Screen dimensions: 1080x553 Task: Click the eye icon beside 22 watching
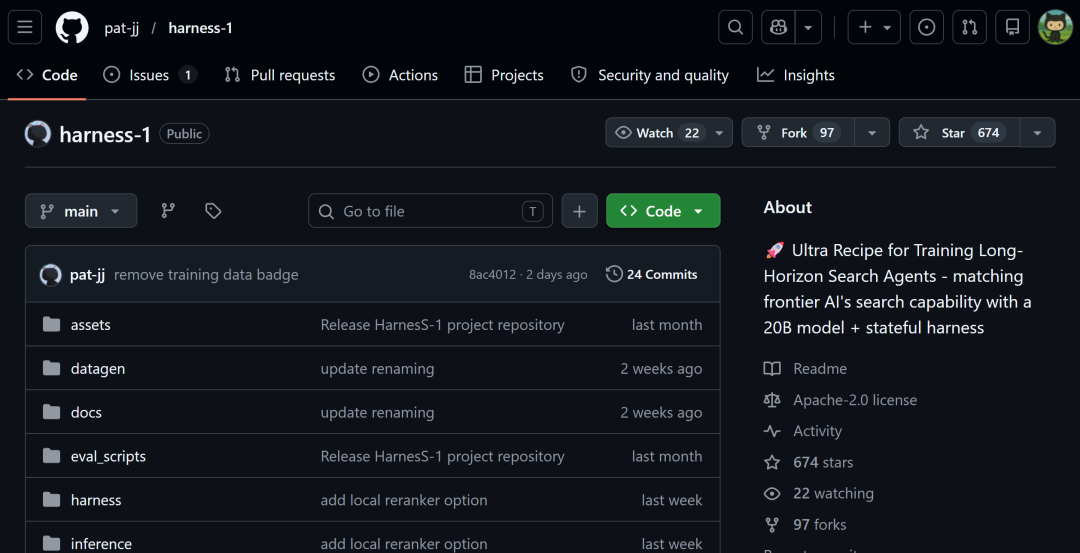point(772,494)
